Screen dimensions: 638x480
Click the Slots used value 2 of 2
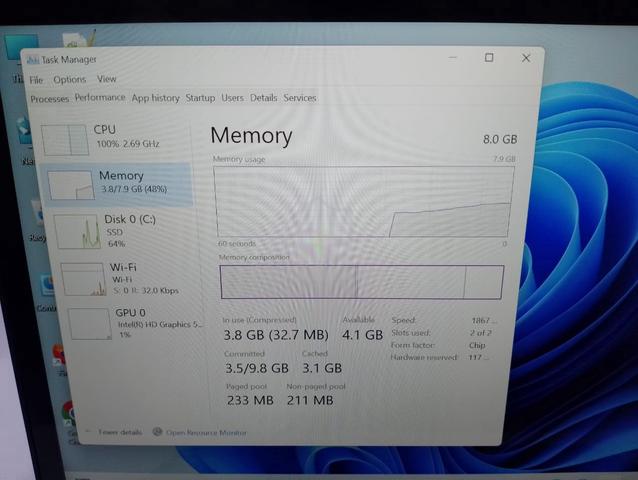coord(481,333)
